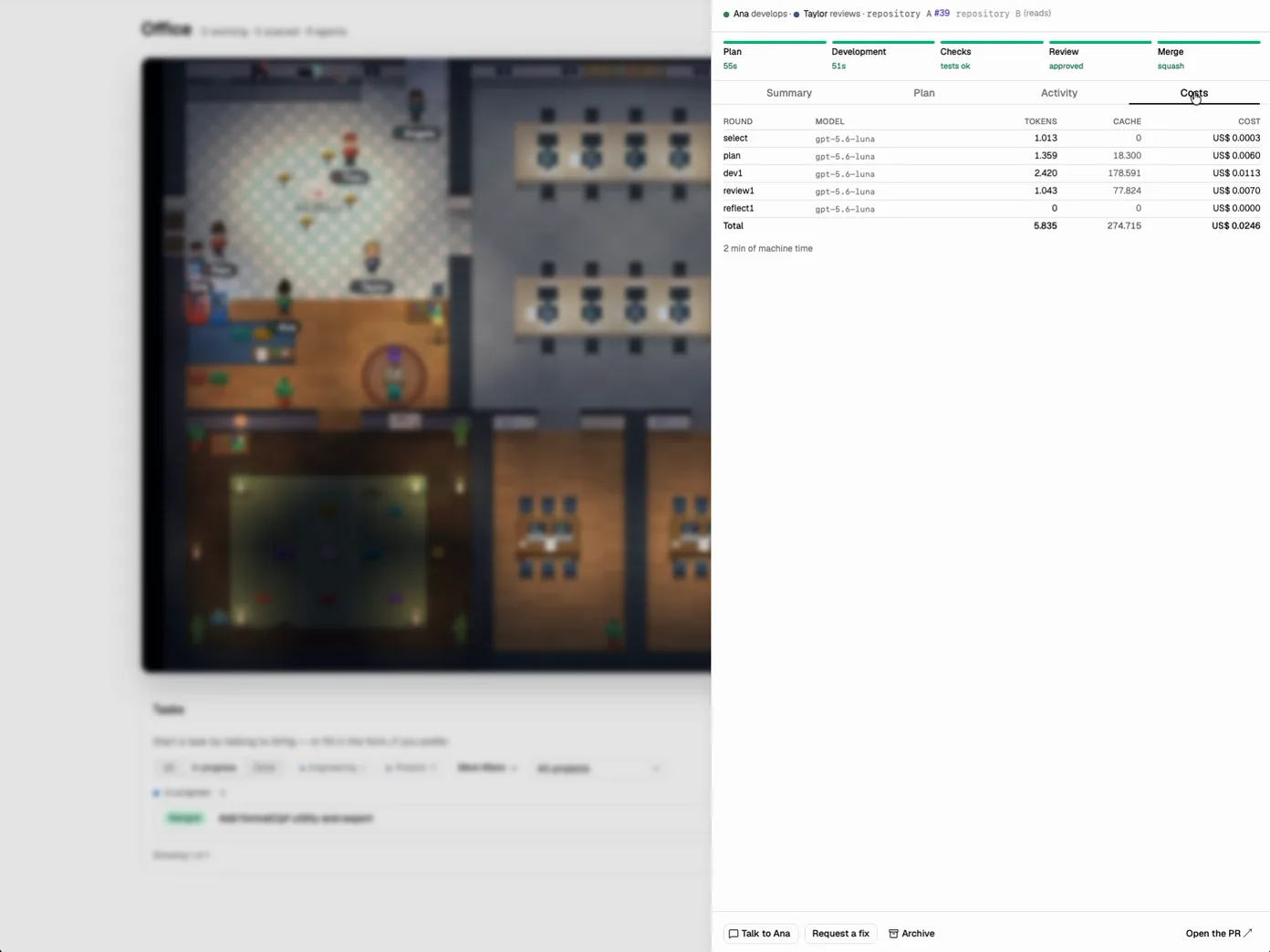Click the ROUND column header

pyautogui.click(x=738, y=121)
